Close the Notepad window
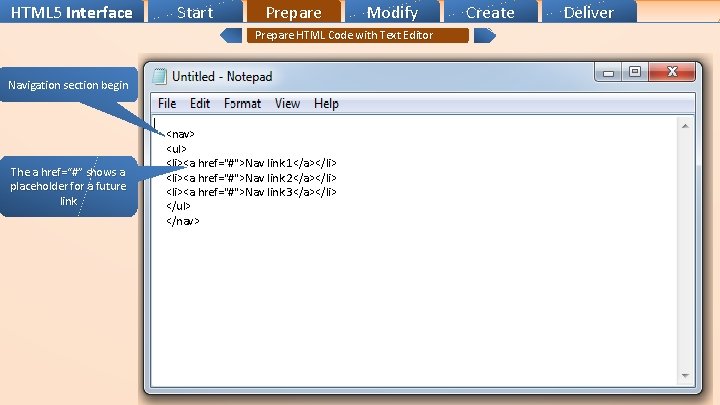Viewport: 720px width, 405px height. coord(672,72)
